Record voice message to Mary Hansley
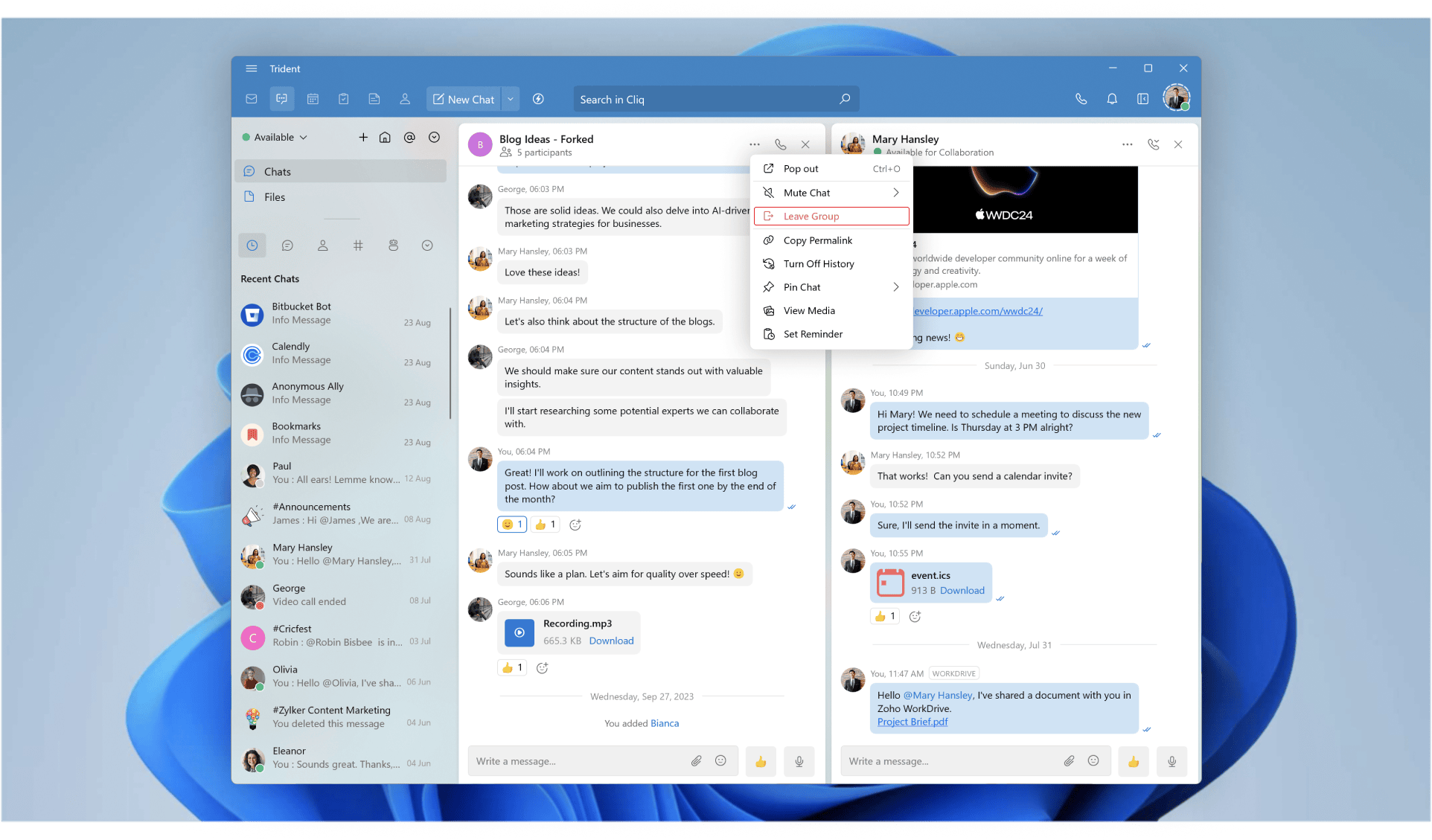 click(1172, 761)
